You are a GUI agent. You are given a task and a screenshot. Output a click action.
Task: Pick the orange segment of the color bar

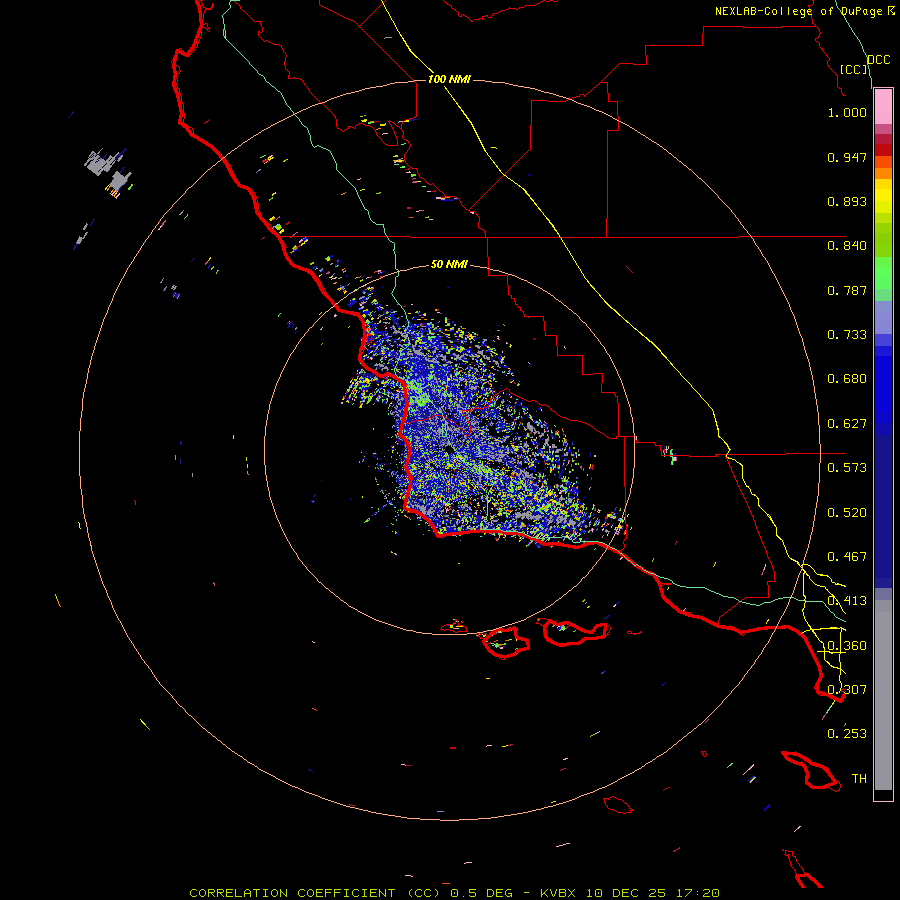click(883, 173)
